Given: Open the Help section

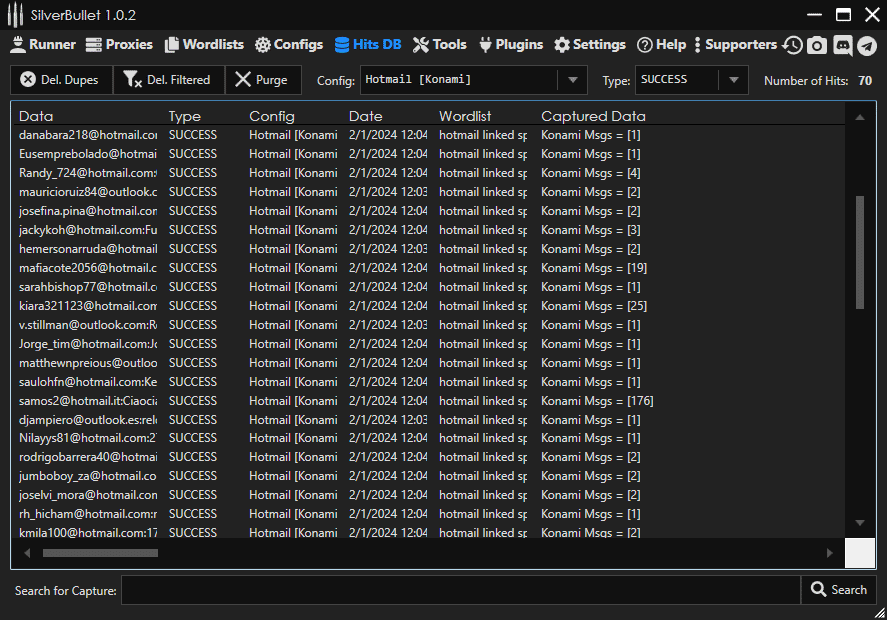Looking at the screenshot, I should tap(661, 45).
